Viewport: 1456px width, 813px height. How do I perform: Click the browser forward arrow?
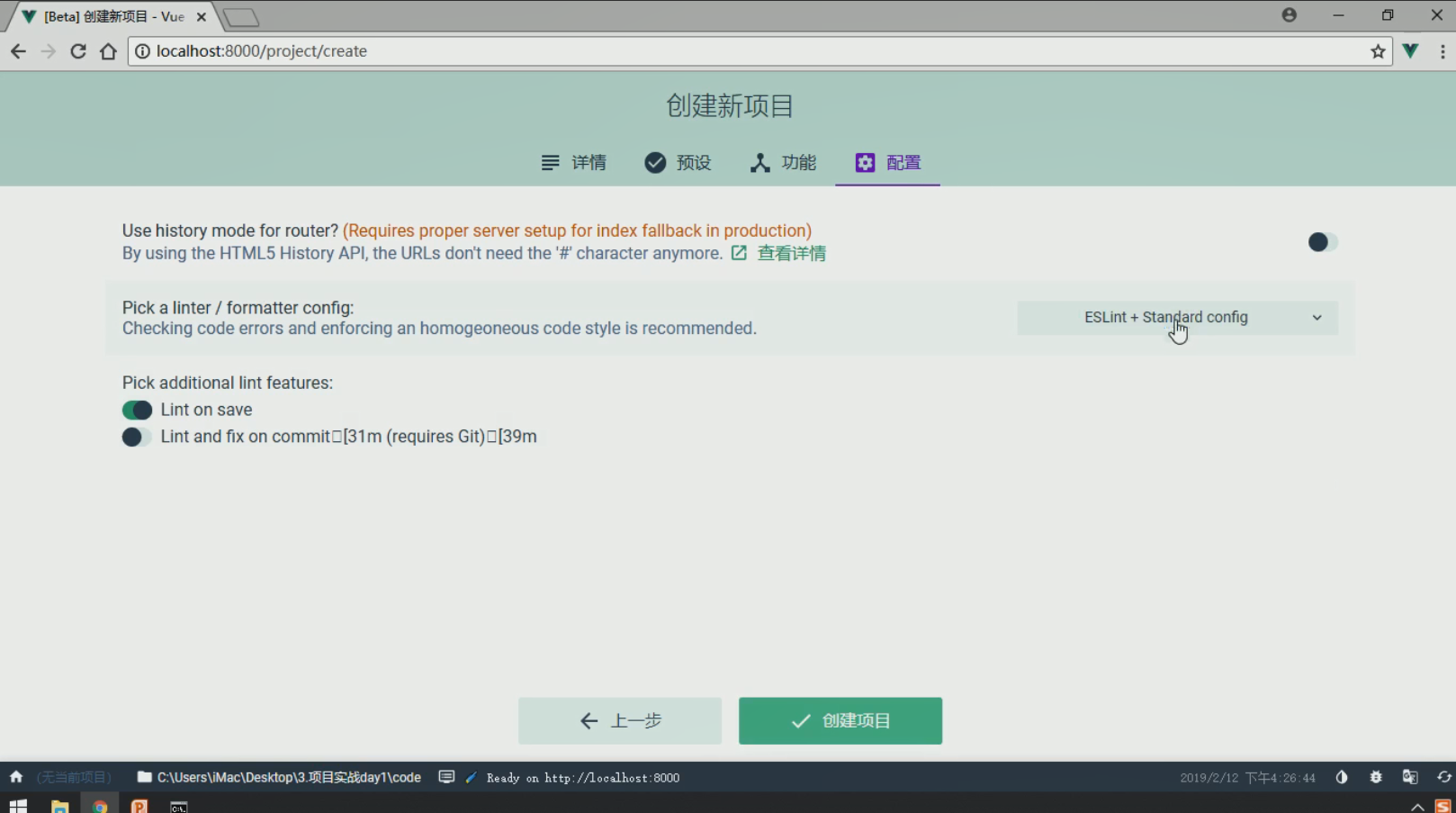49,51
